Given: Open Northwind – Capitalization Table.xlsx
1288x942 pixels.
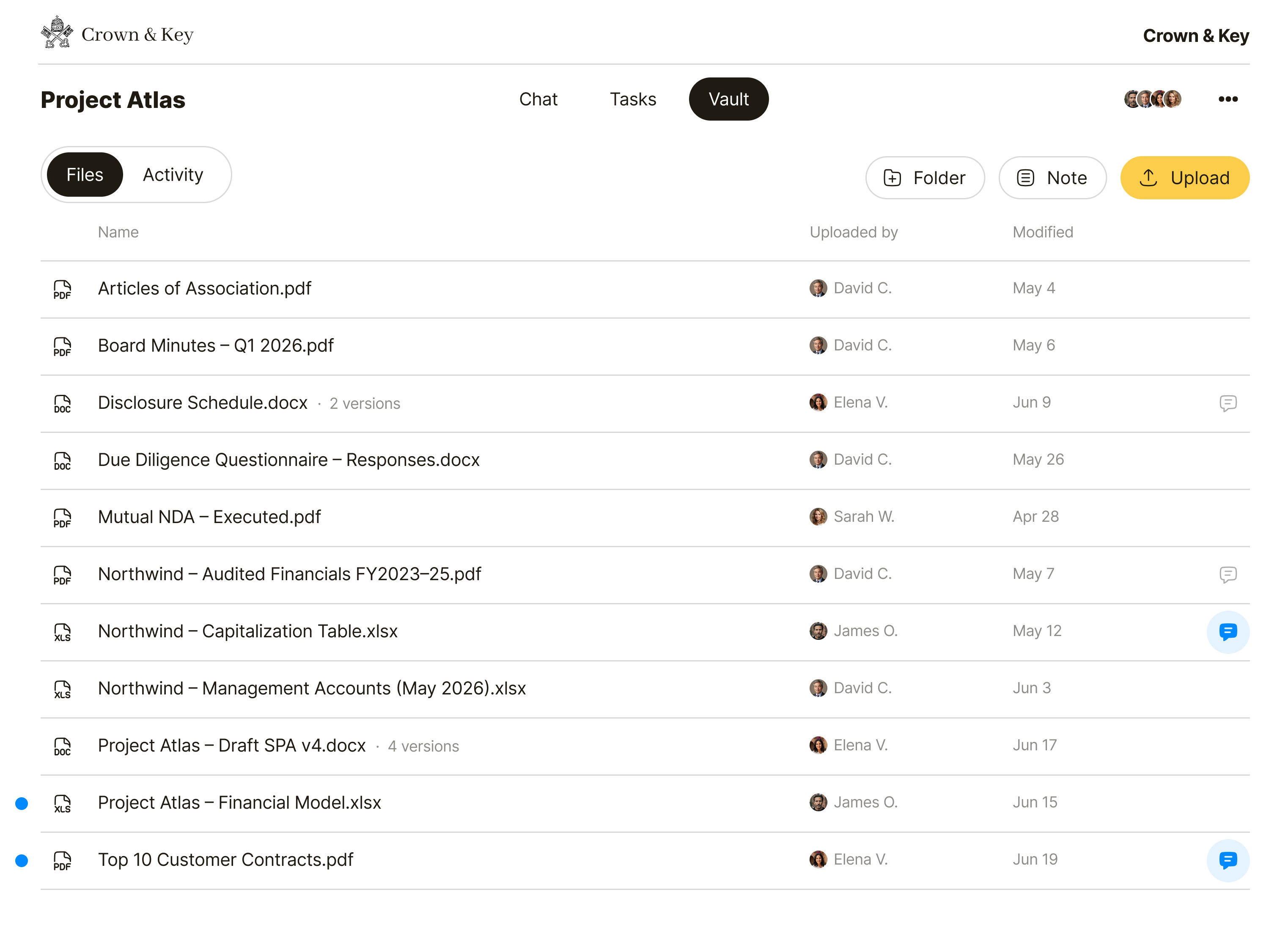Looking at the screenshot, I should 247,631.
